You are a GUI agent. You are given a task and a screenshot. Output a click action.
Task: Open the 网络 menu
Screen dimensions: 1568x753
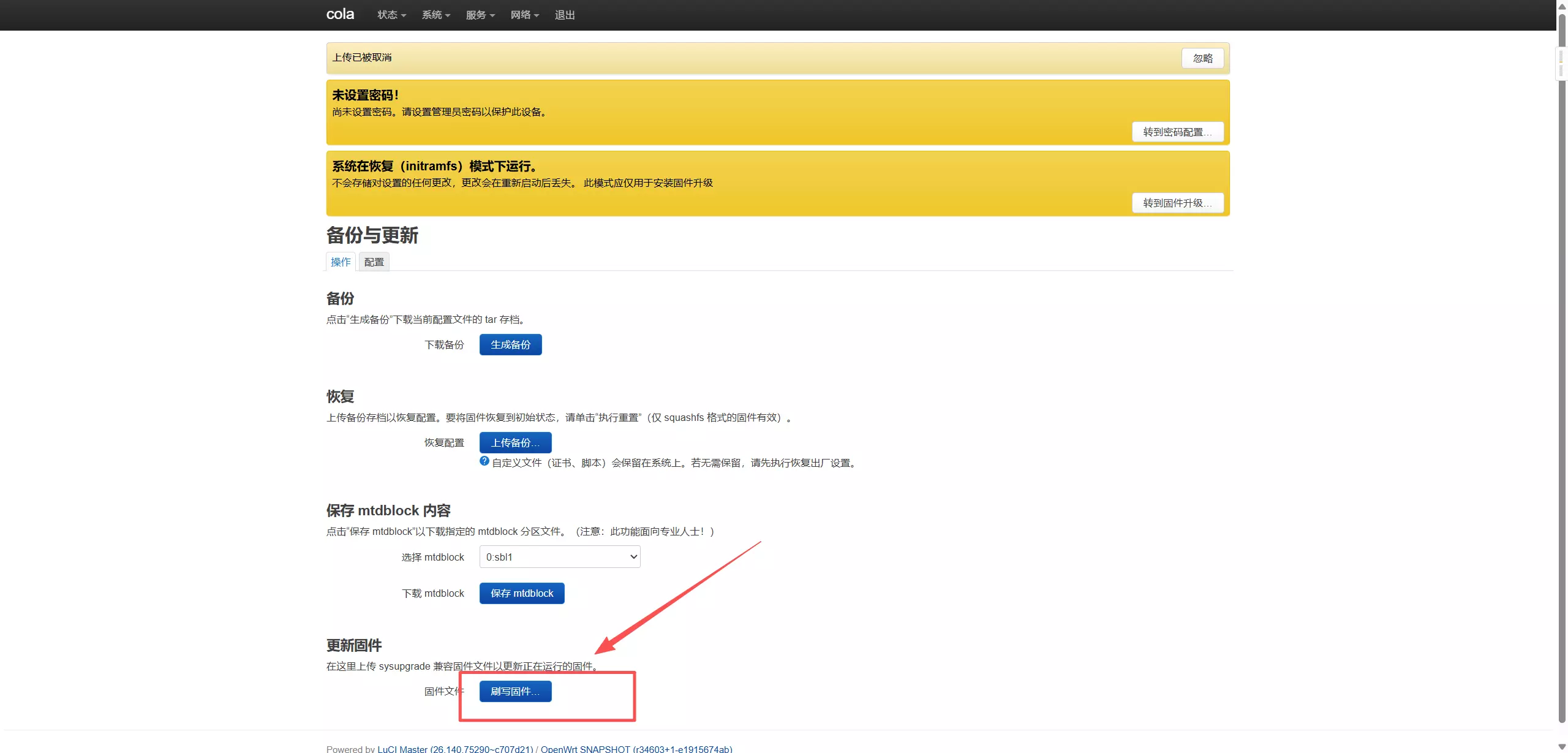pyautogui.click(x=524, y=15)
